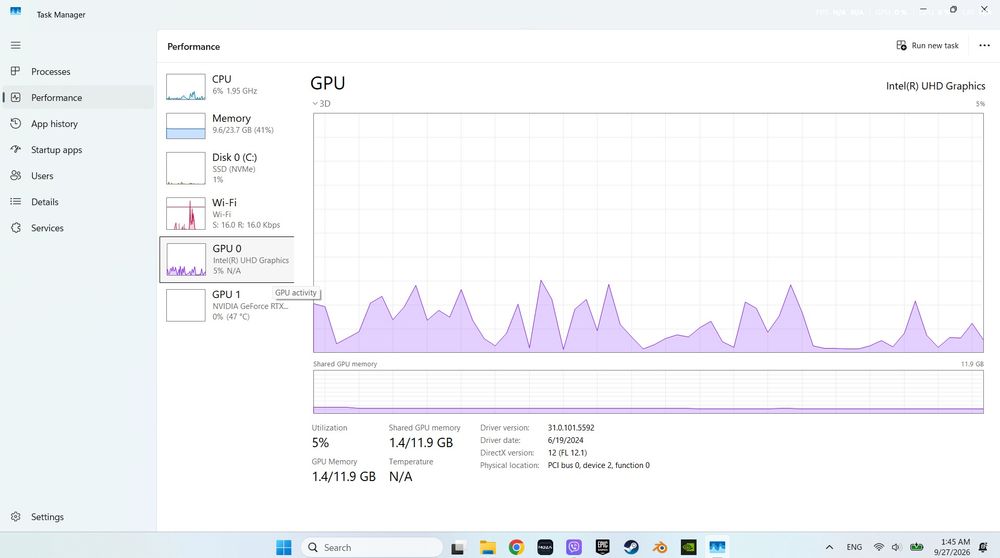
Task: Open Epic Games Launcher from taskbar
Action: (603, 547)
